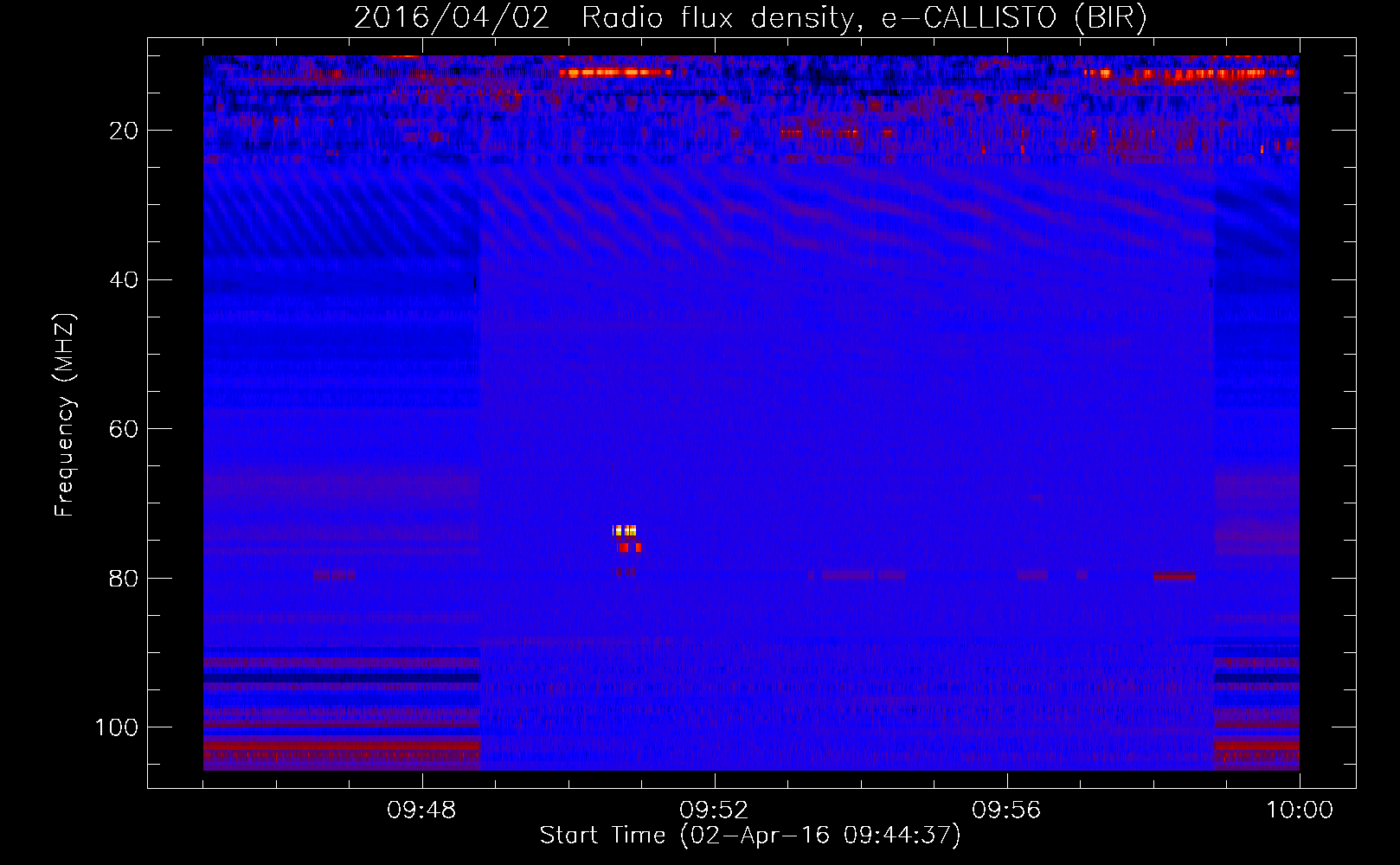Click the 20 MHz frequency tick label
This screenshot has width=1400, height=865.
tap(125, 131)
